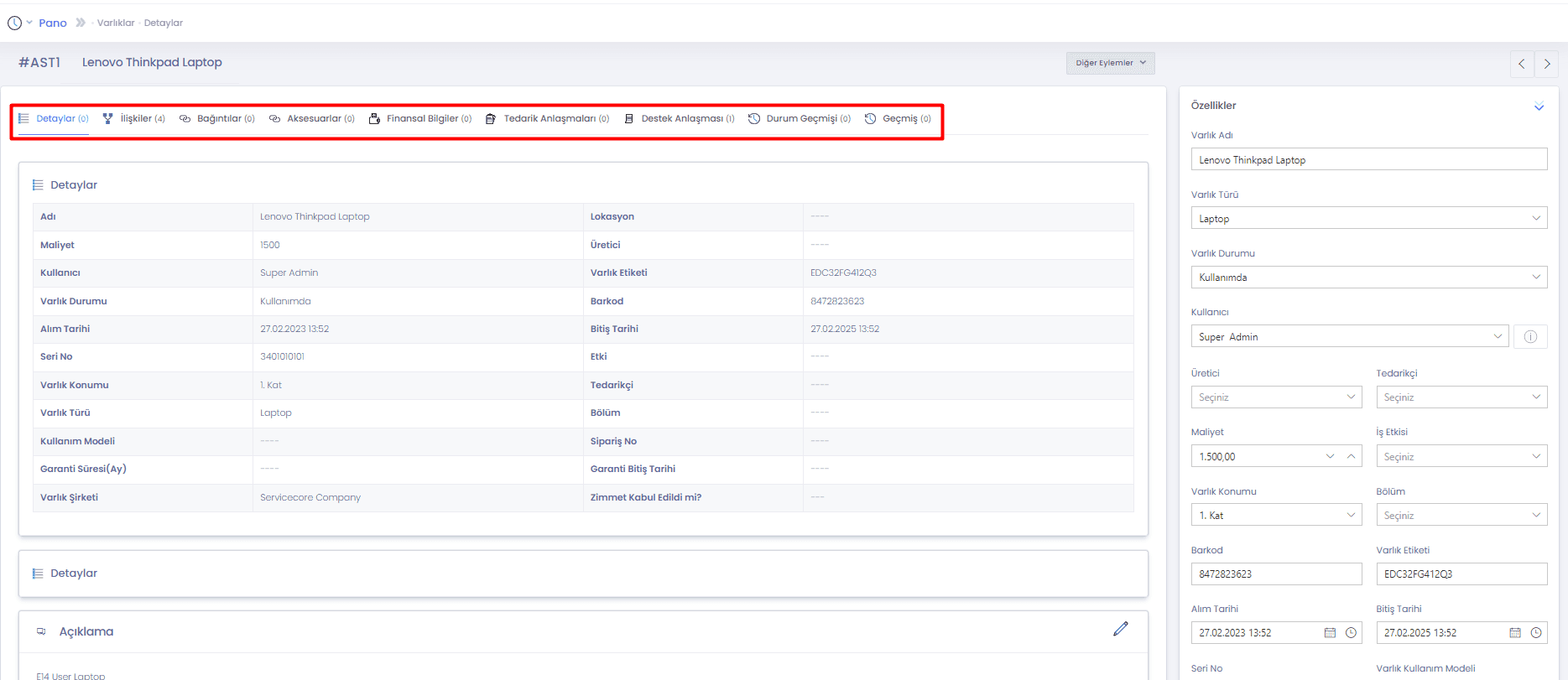Image resolution: width=1568 pixels, height=680 pixels.
Task: Open the Varlık Türü dropdown
Action: coord(1369,218)
